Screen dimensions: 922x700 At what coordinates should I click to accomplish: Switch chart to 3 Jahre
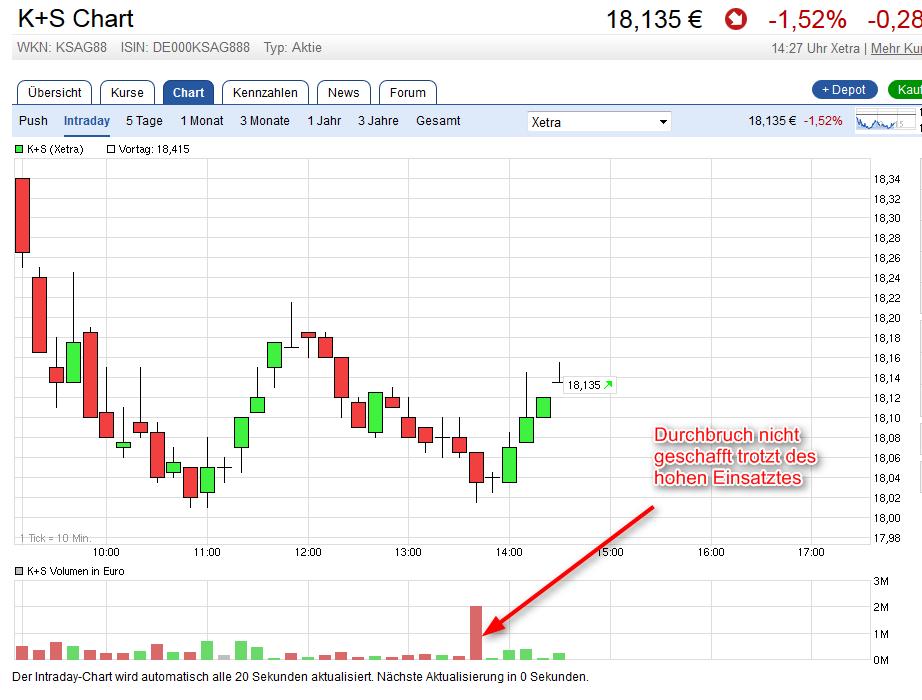(378, 121)
